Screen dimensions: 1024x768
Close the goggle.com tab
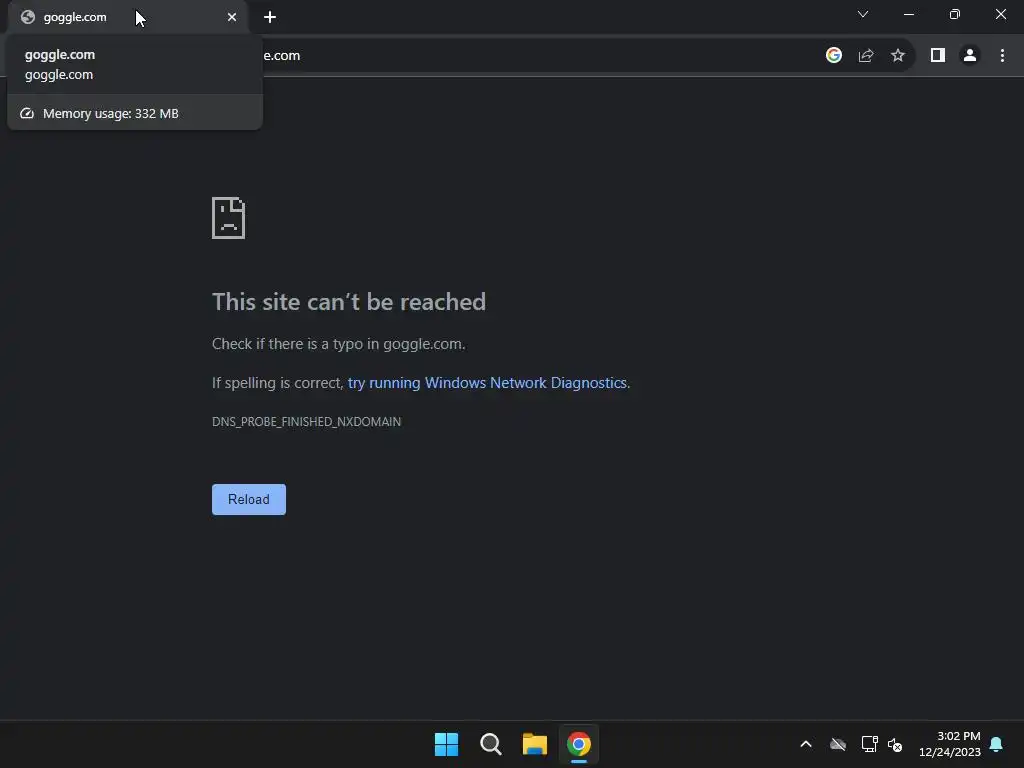(x=232, y=17)
